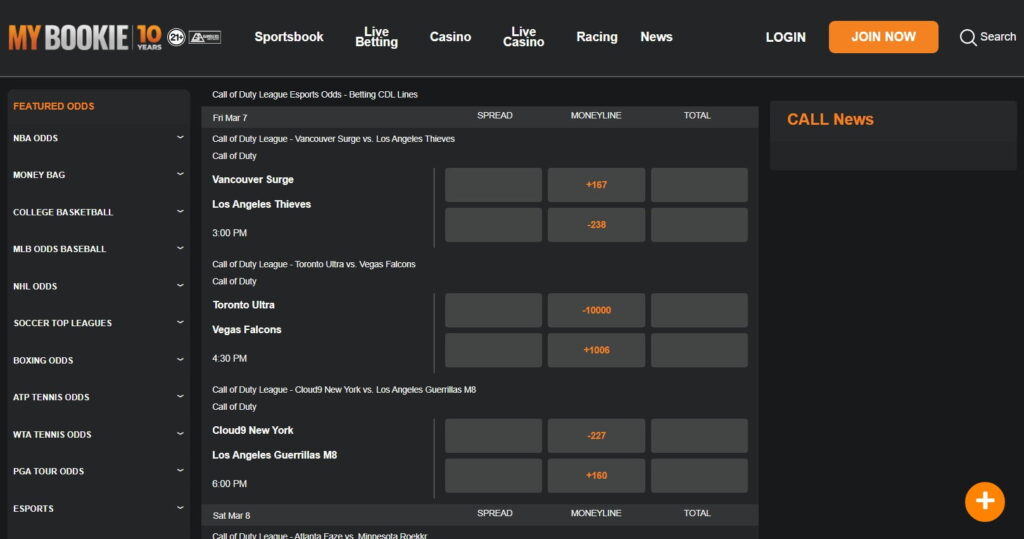Expand the WTA Tennis Odds chevron

pos(180,434)
